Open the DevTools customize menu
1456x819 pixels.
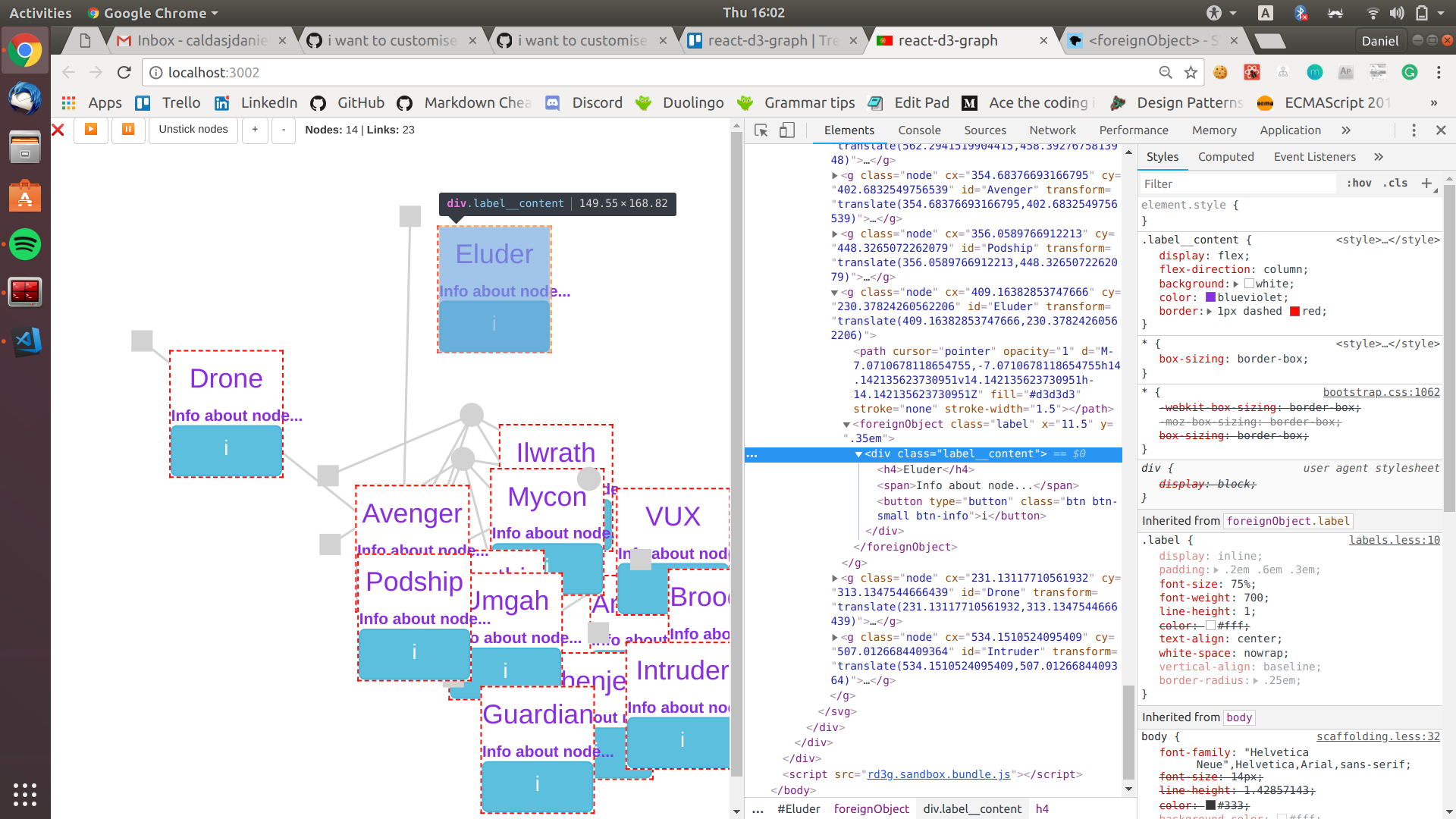click(x=1414, y=130)
